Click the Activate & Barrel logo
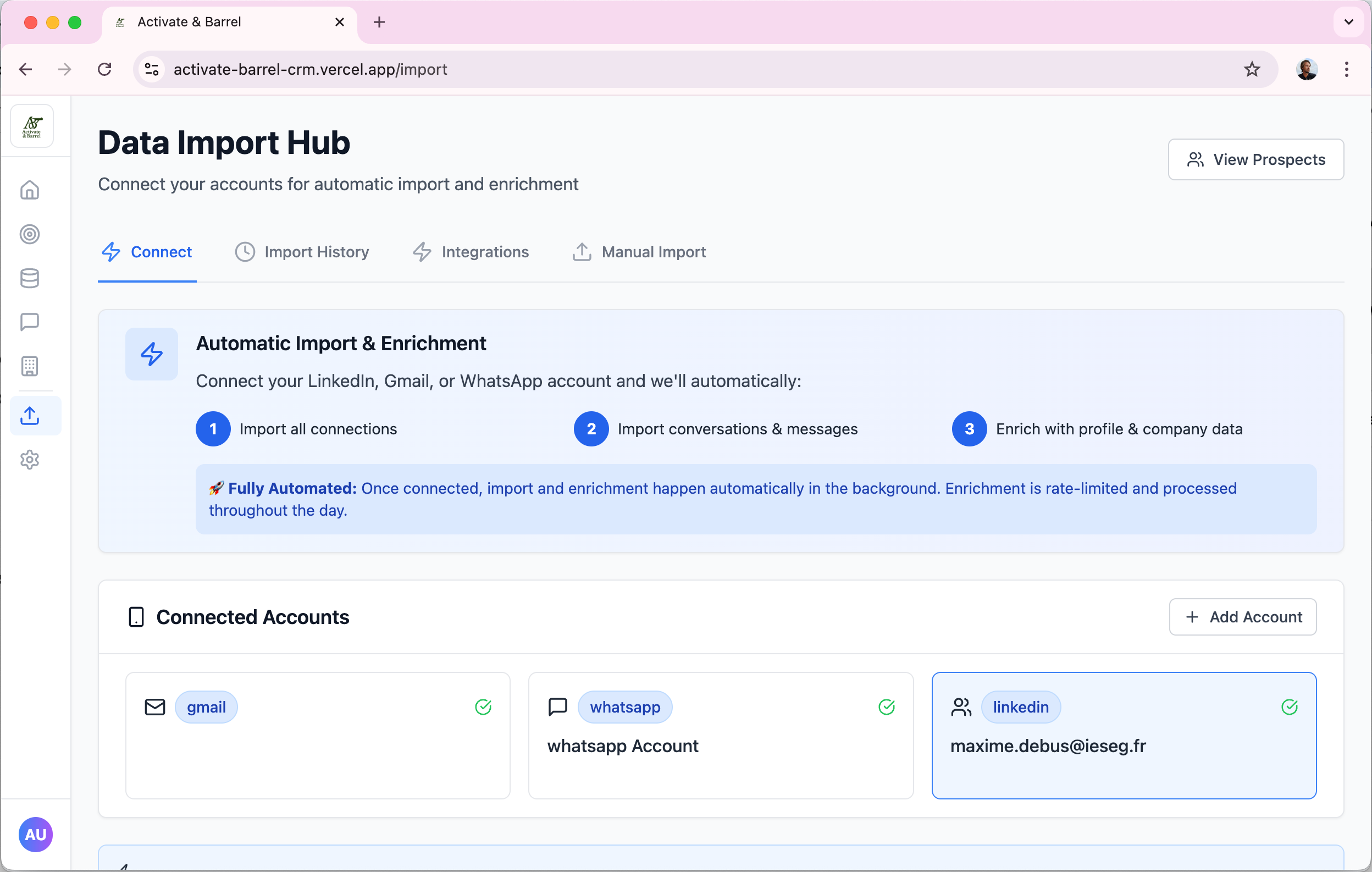Screen dimensions: 1372x872 tap(32, 126)
